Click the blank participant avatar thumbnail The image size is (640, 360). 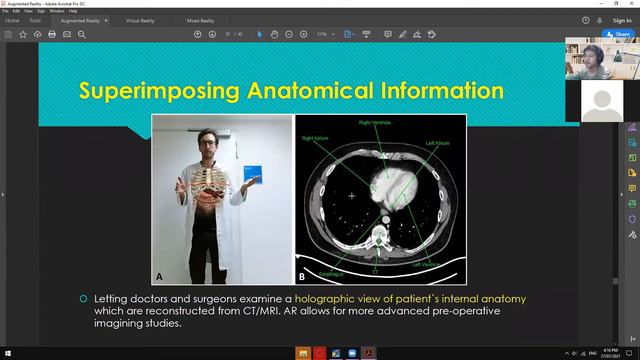[x=602, y=101]
